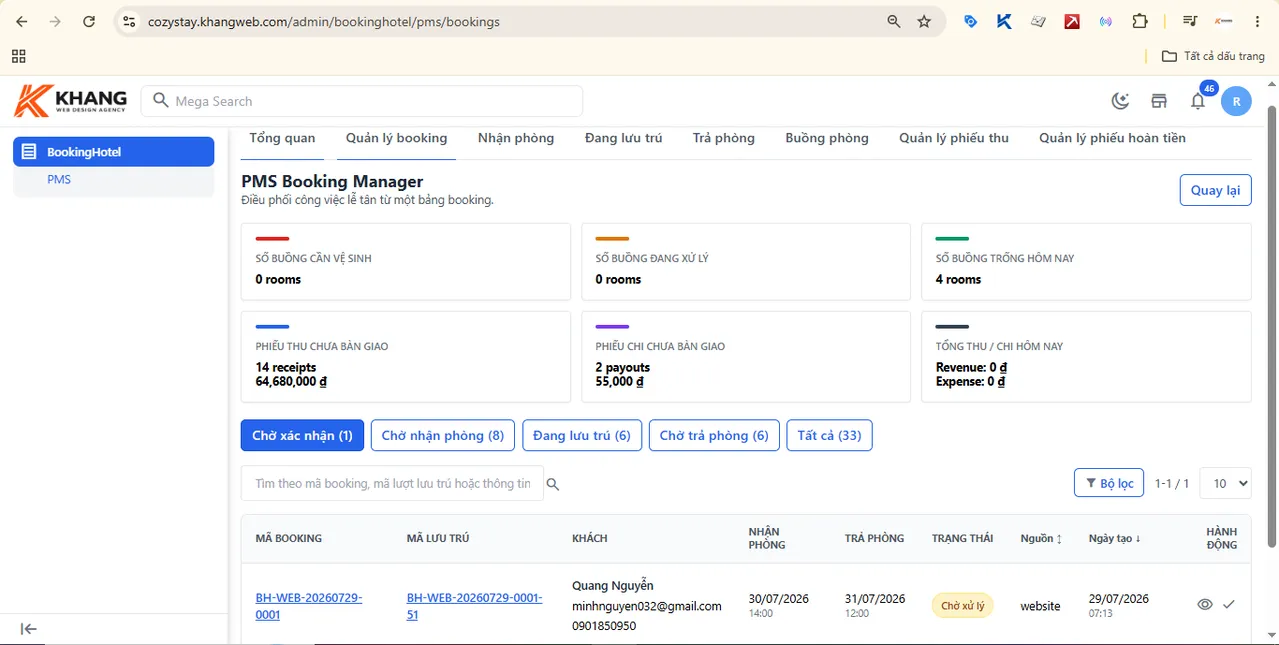Open the rows-per-page dropdown showing 10
This screenshot has width=1279, height=645.
(1225, 483)
